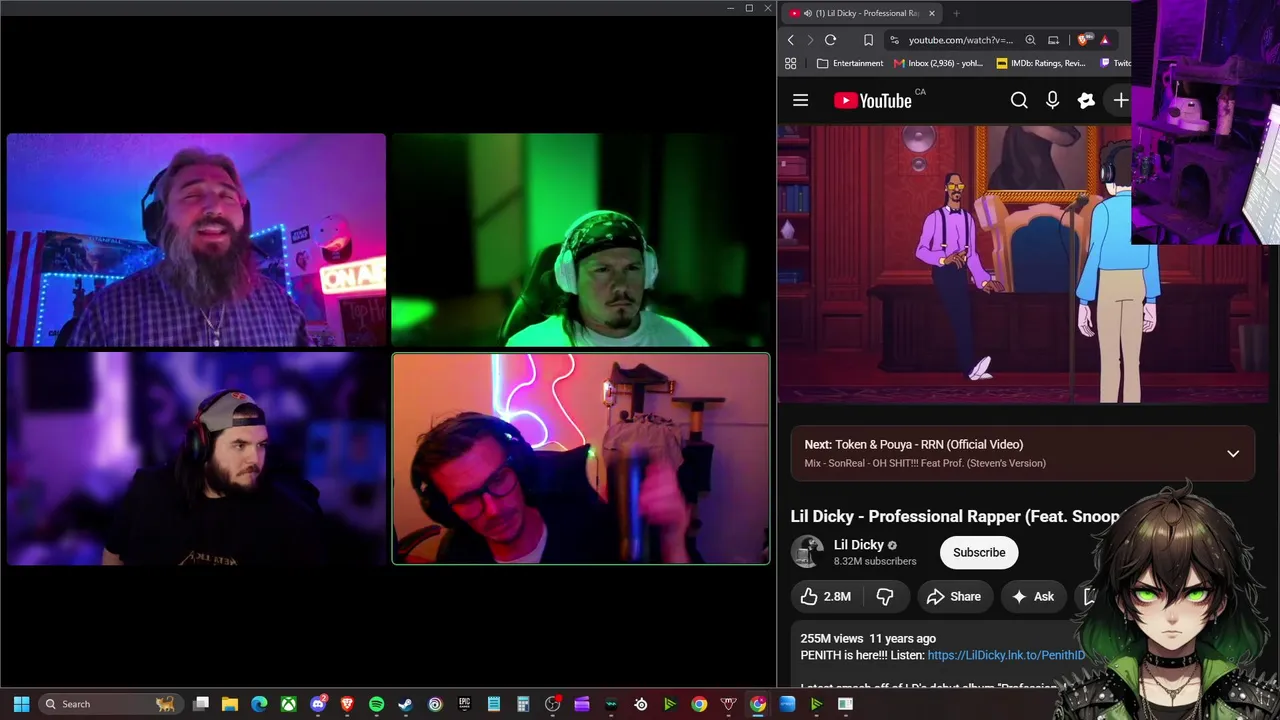
Task: Open Calculator from the taskbar
Action: click(523, 704)
